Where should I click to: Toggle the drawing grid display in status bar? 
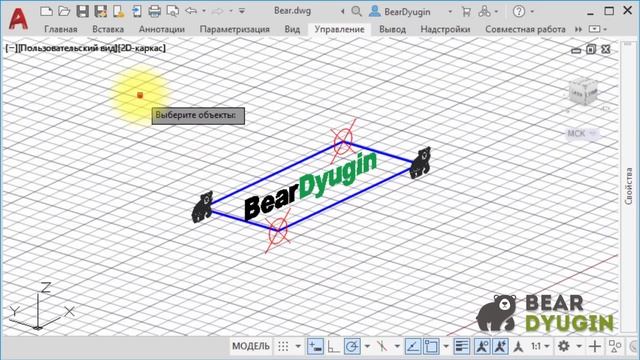(x=283, y=346)
